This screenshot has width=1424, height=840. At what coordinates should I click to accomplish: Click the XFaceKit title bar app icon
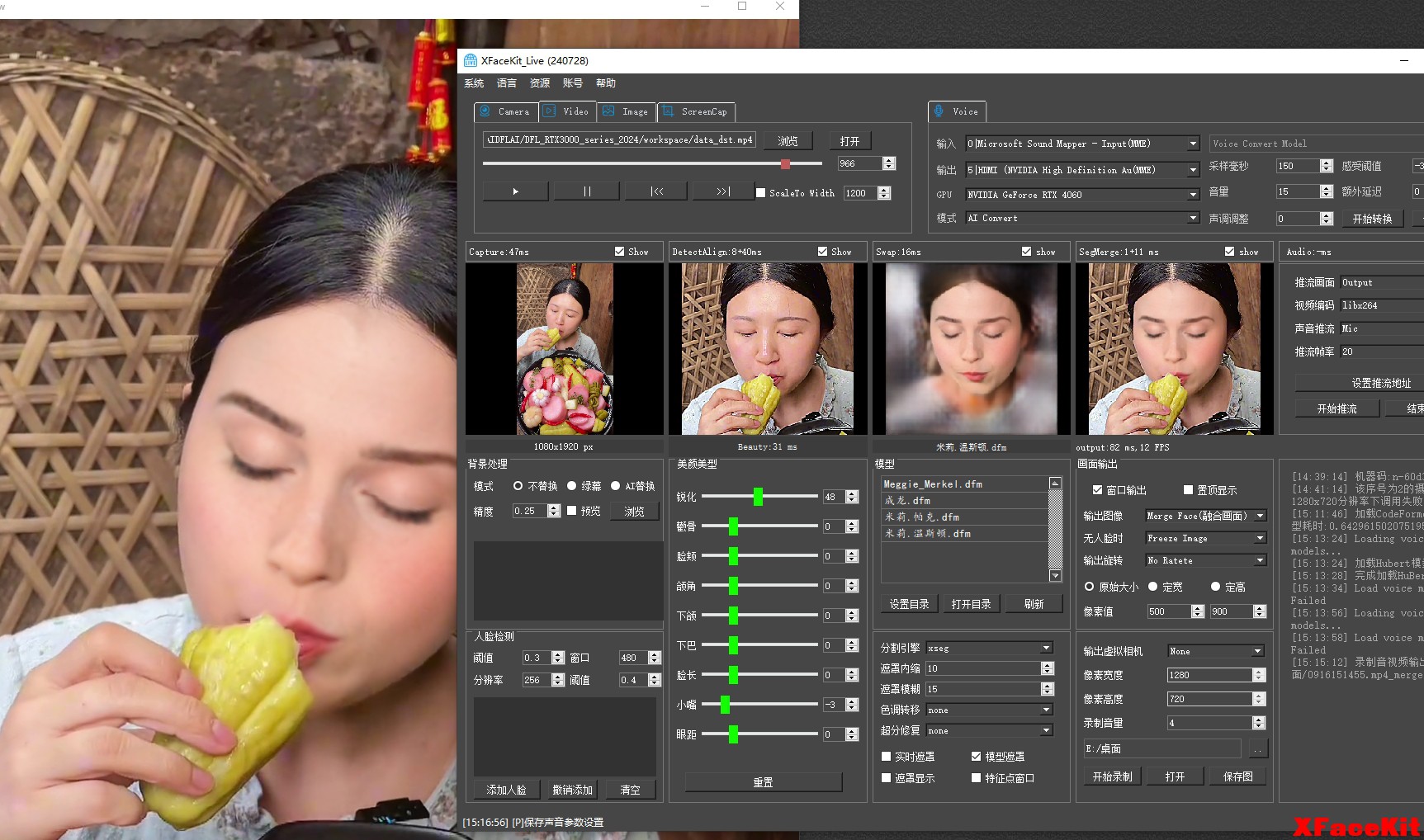471,60
